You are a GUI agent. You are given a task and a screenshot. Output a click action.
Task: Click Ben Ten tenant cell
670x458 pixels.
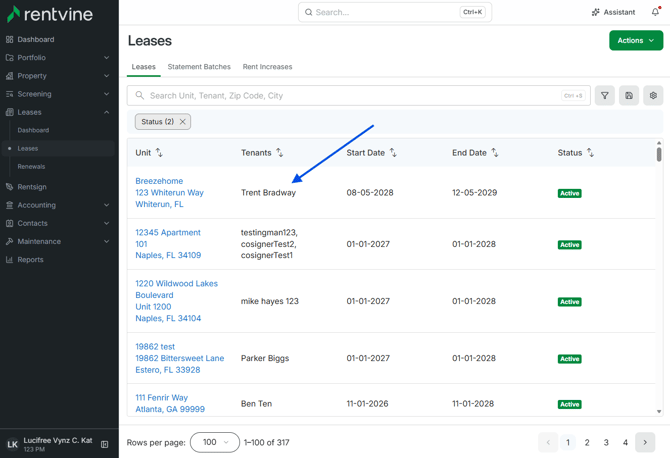click(x=256, y=404)
